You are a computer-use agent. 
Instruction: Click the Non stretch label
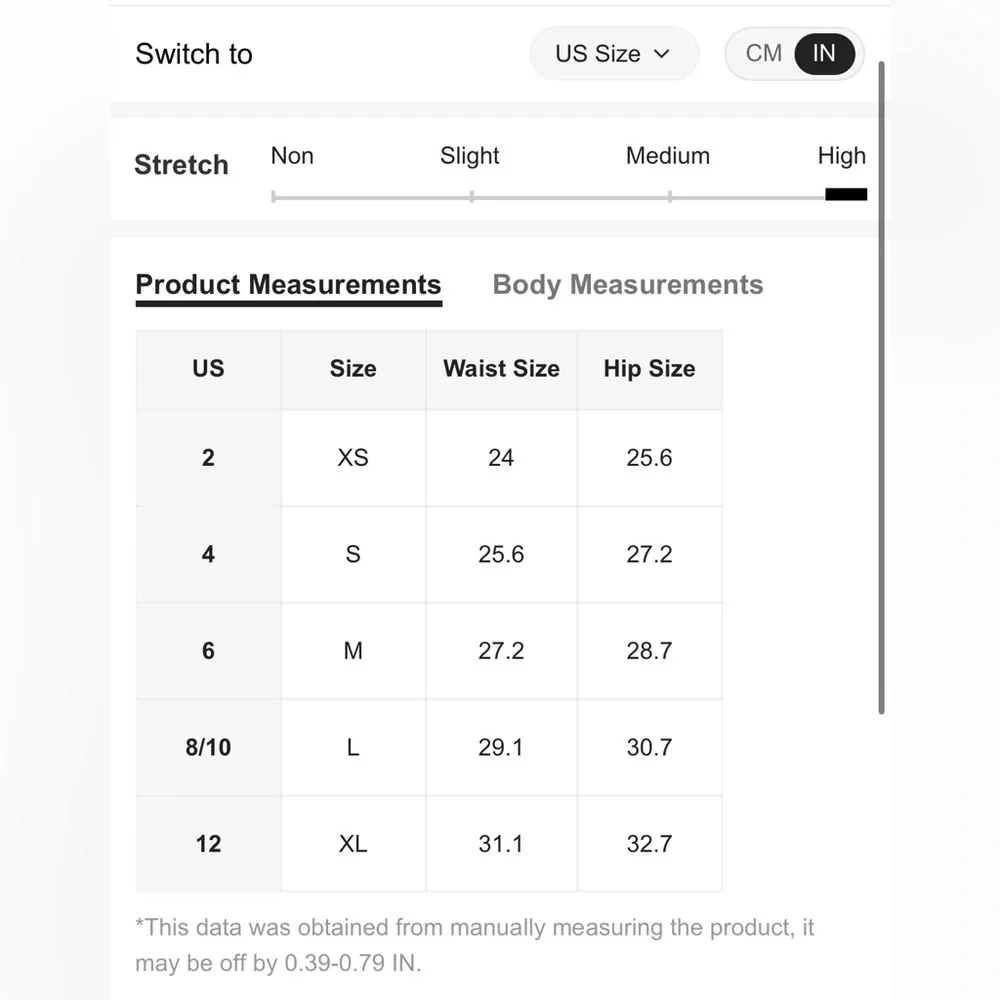(x=292, y=156)
